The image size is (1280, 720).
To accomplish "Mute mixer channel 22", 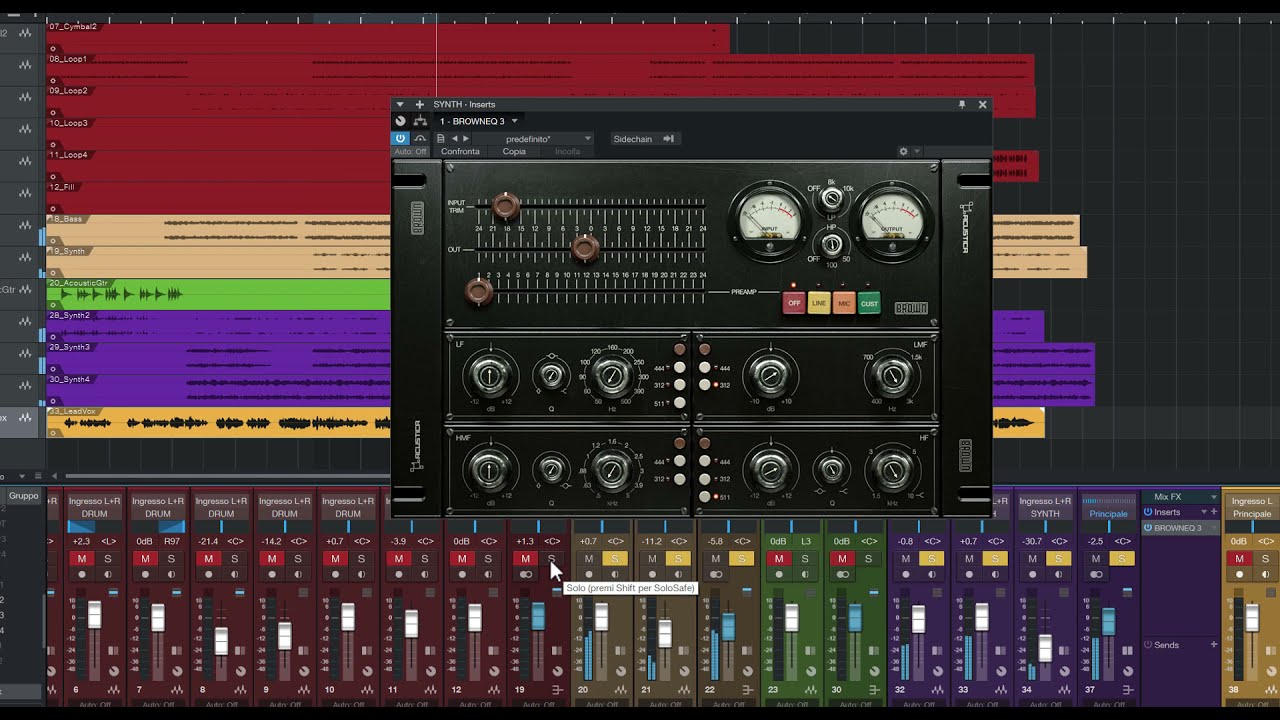I will [715, 559].
